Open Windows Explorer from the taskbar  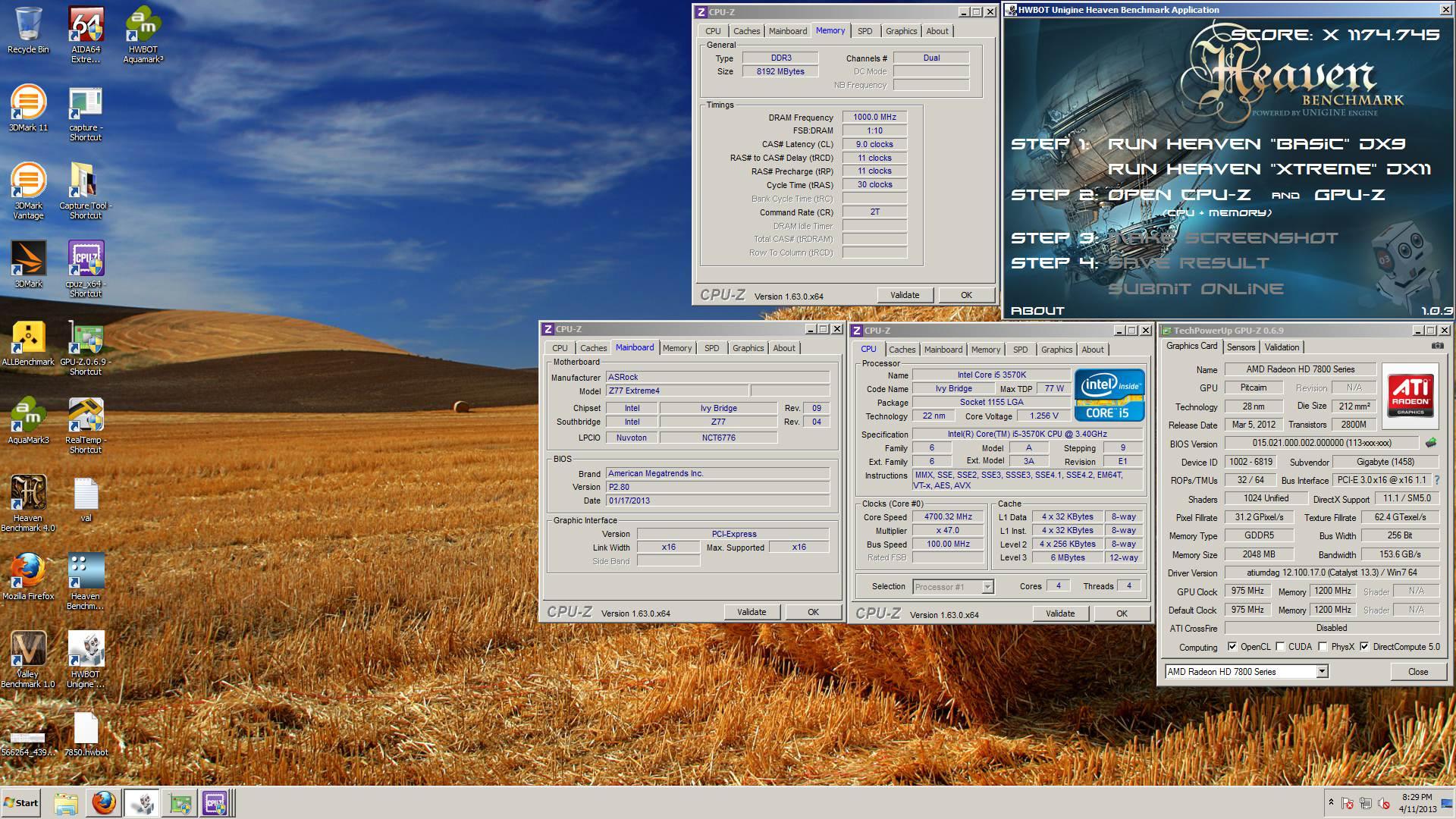click(x=66, y=802)
